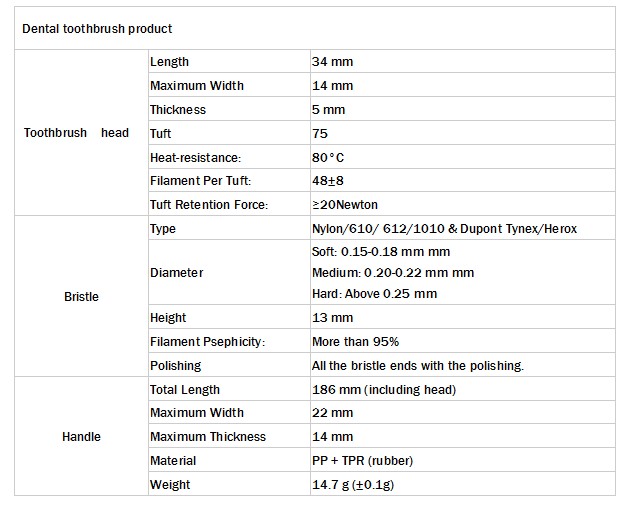Select the 'Filament Psephicity:' label
The height and width of the screenshot is (513, 636).
(x=207, y=342)
